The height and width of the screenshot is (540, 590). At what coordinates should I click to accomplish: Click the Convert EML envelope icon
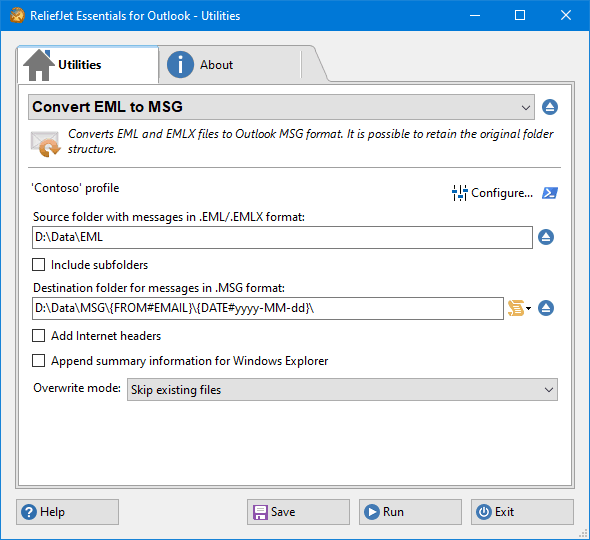45,143
